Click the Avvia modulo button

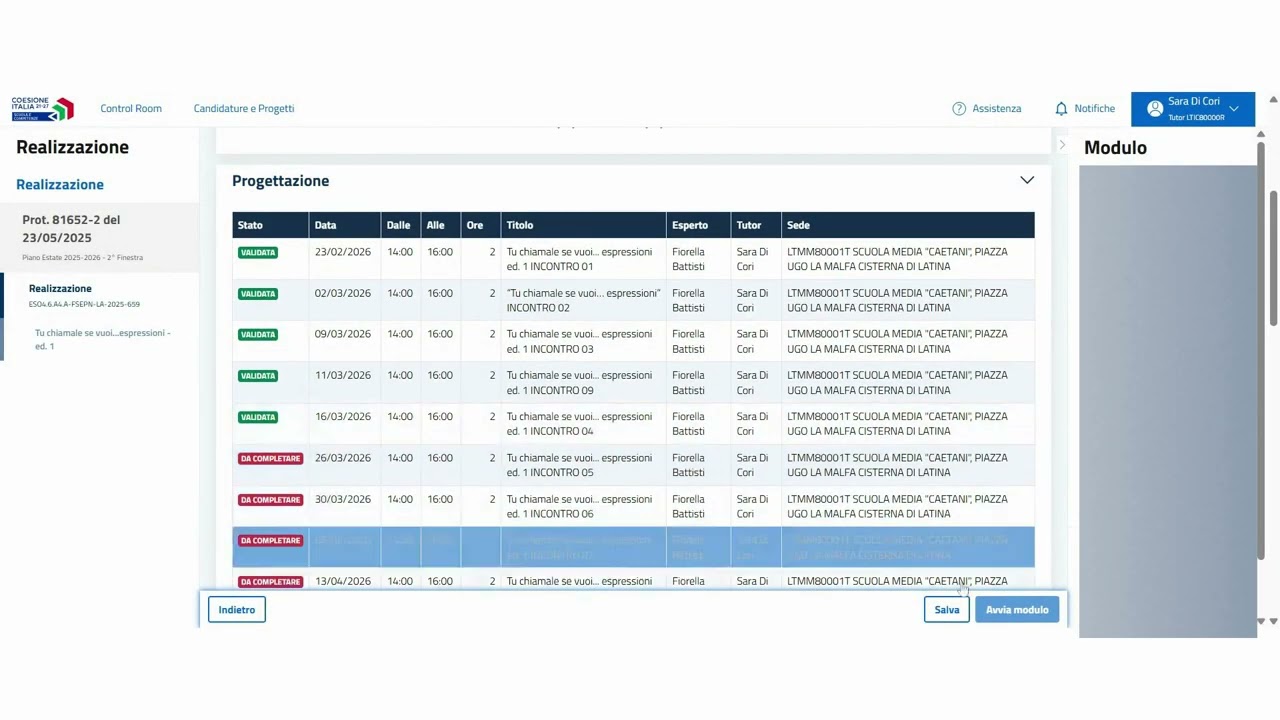tap(1017, 610)
